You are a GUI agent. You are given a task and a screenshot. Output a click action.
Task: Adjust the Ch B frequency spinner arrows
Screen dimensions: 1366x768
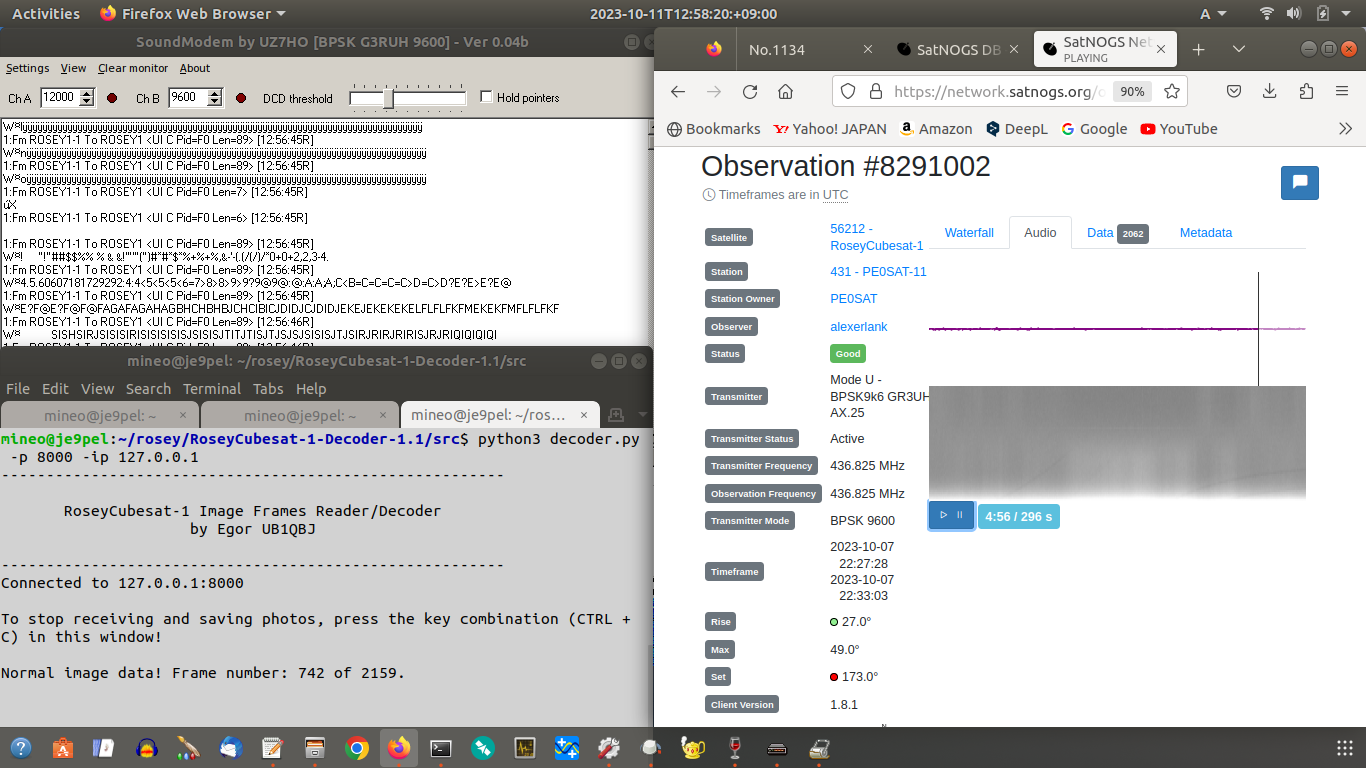point(214,97)
